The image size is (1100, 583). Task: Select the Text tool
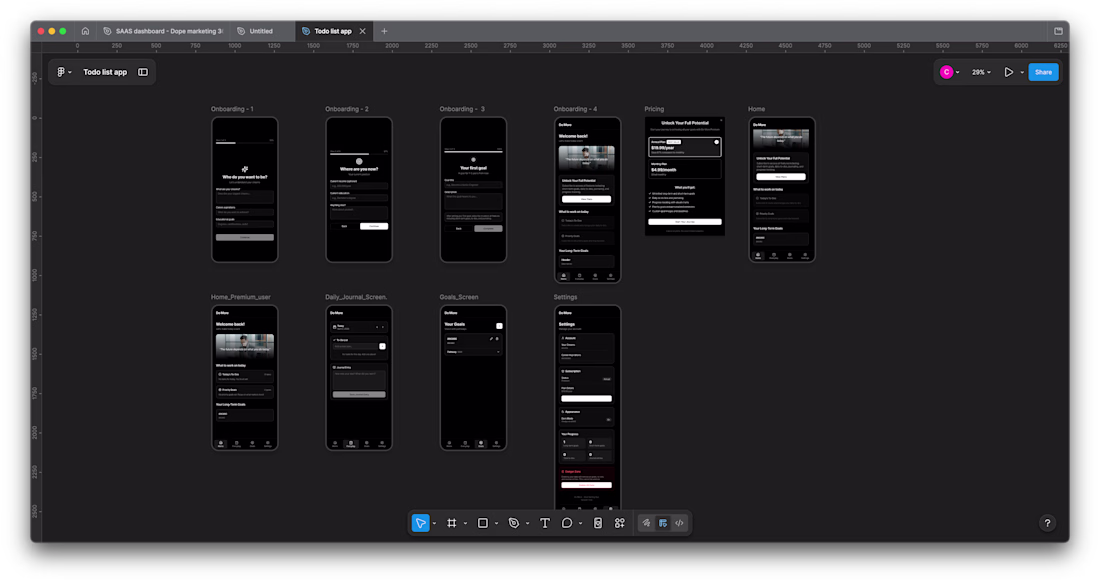[544, 523]
